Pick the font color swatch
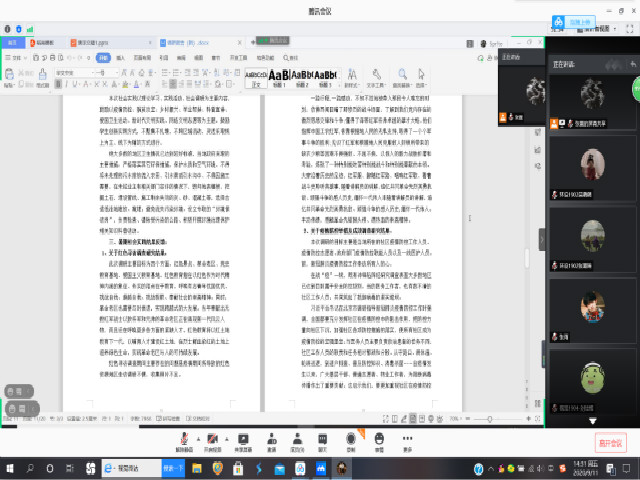This screenshot has height=480, width=640. pos(136,84)
